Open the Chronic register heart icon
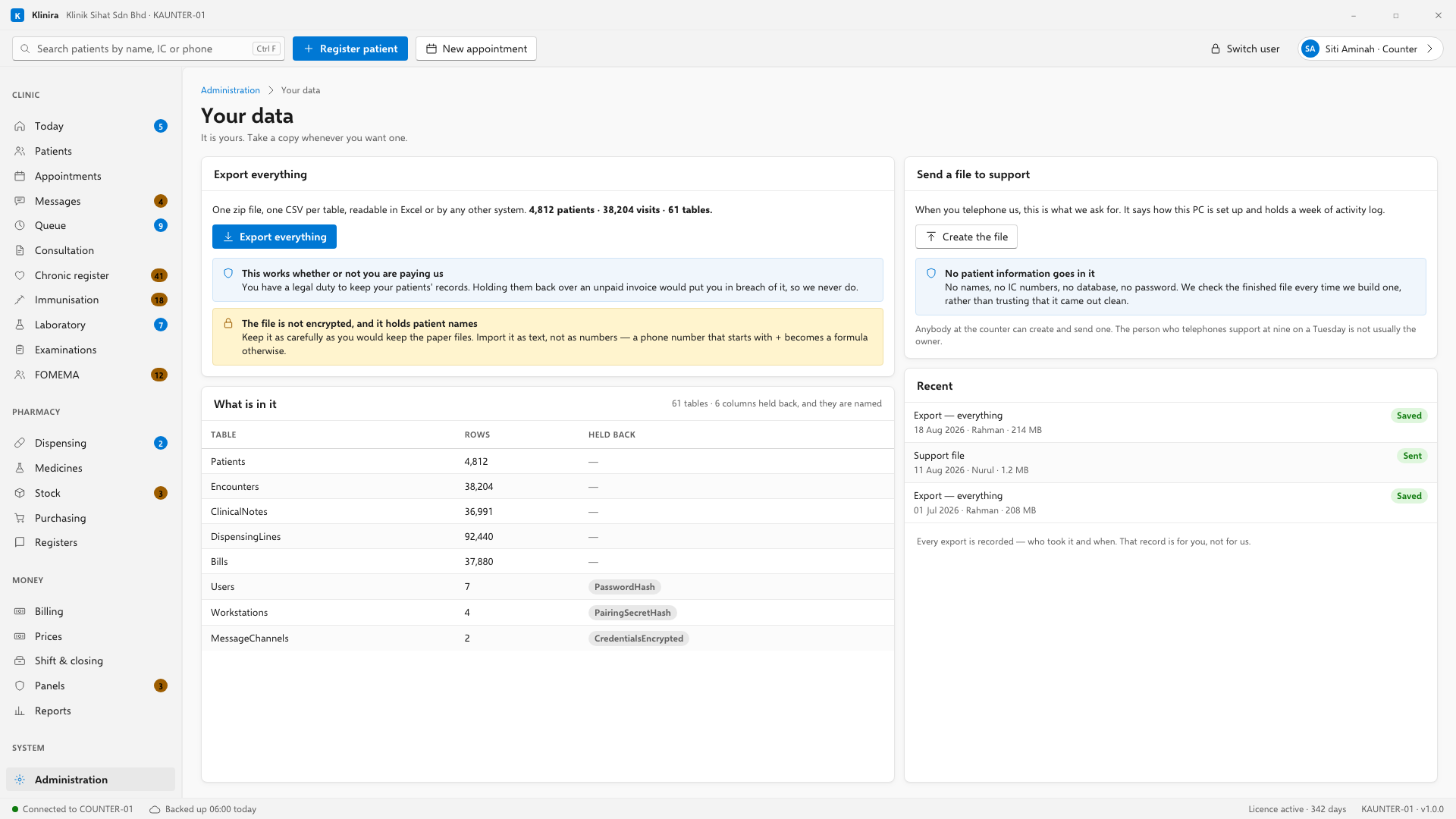 [20, 275]
